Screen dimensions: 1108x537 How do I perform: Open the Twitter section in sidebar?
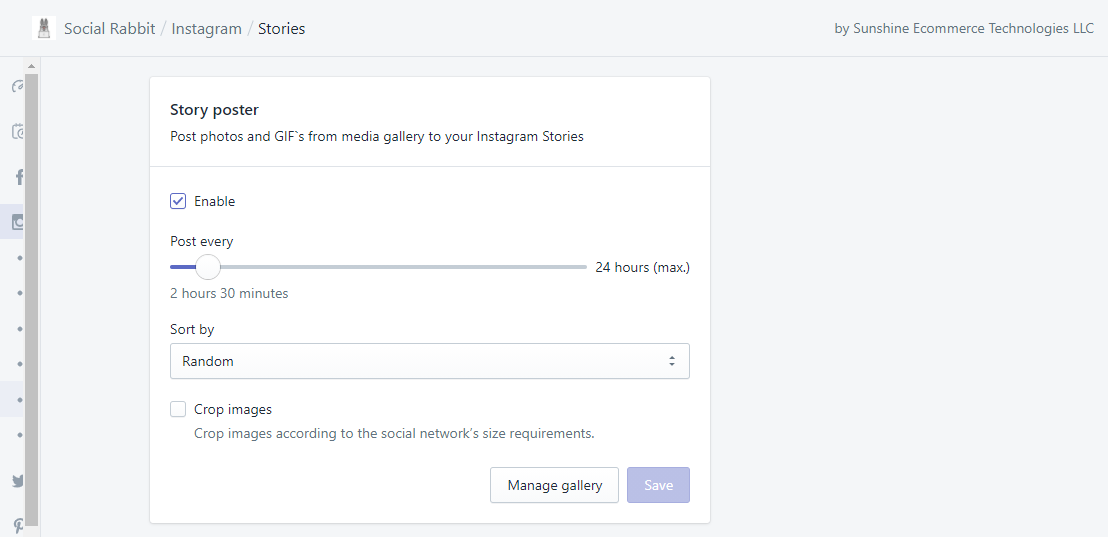pyautogui.click(x=18, y=481)
